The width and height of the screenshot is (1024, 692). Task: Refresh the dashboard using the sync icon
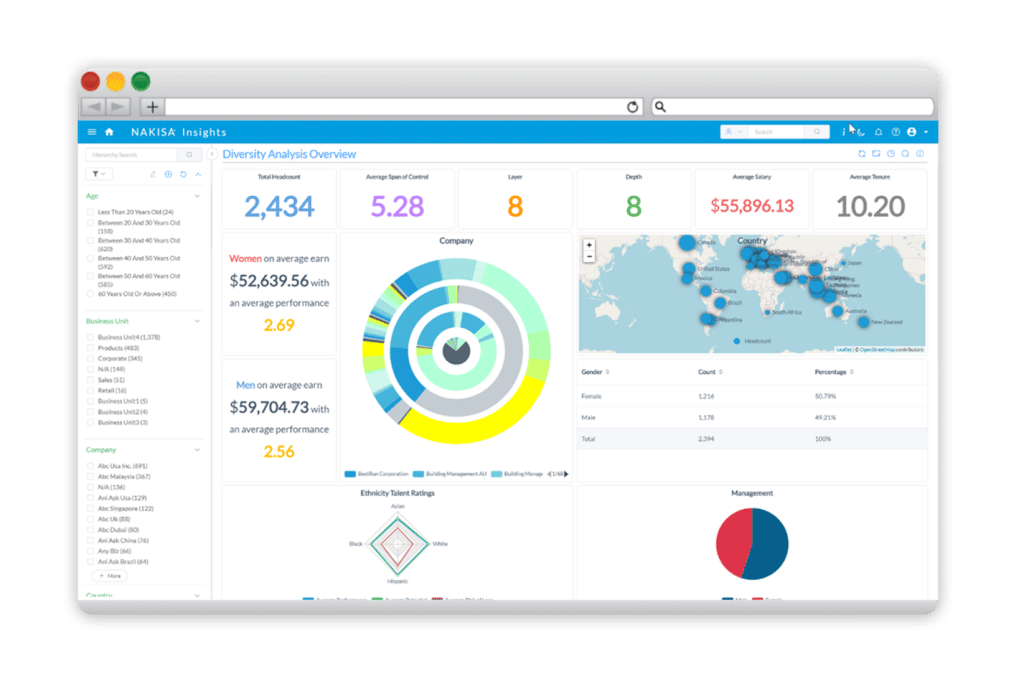click(862, 154)
